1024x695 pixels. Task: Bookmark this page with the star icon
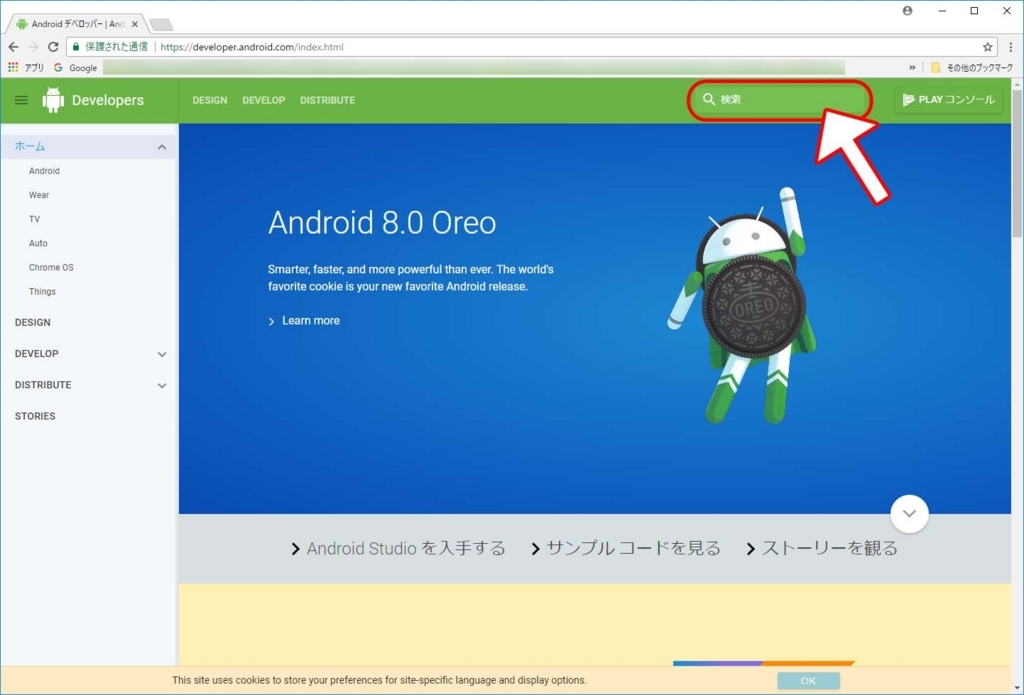987,47
